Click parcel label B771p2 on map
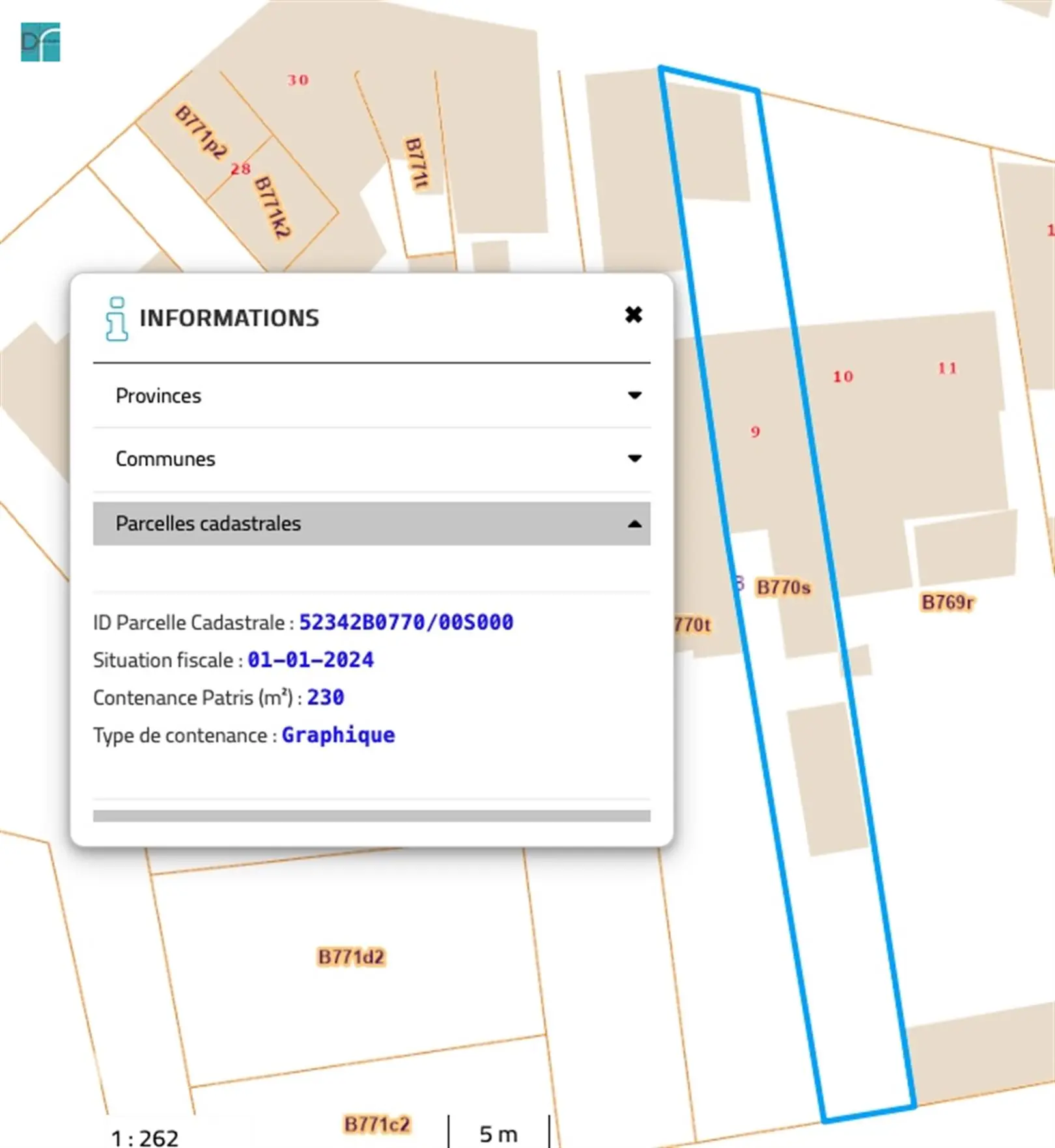The width and height of the screenshot is (1055, 1148). coord(201,132)
